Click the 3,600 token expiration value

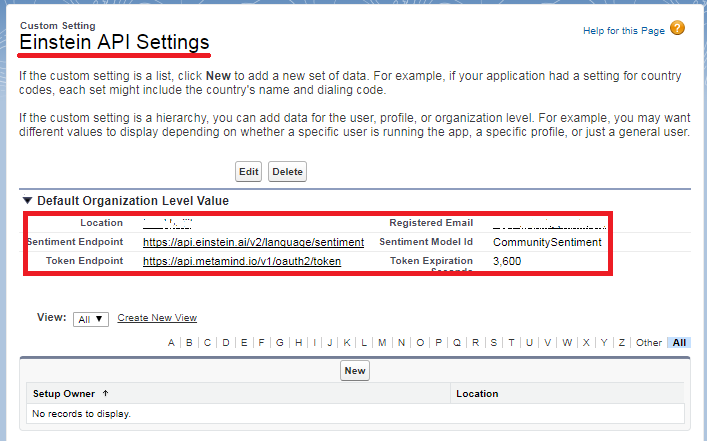[x=507, y=261]
